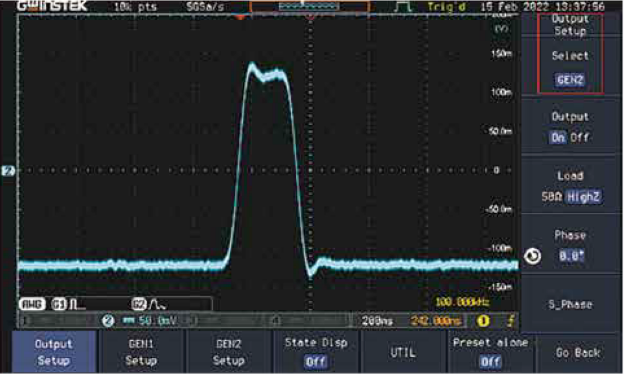Click the Go Back button

tap(578, 352)
